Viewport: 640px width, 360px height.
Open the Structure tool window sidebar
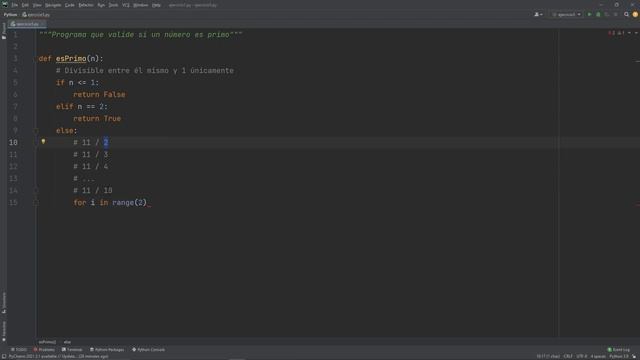pyautogui.click(x=4, y=303)
